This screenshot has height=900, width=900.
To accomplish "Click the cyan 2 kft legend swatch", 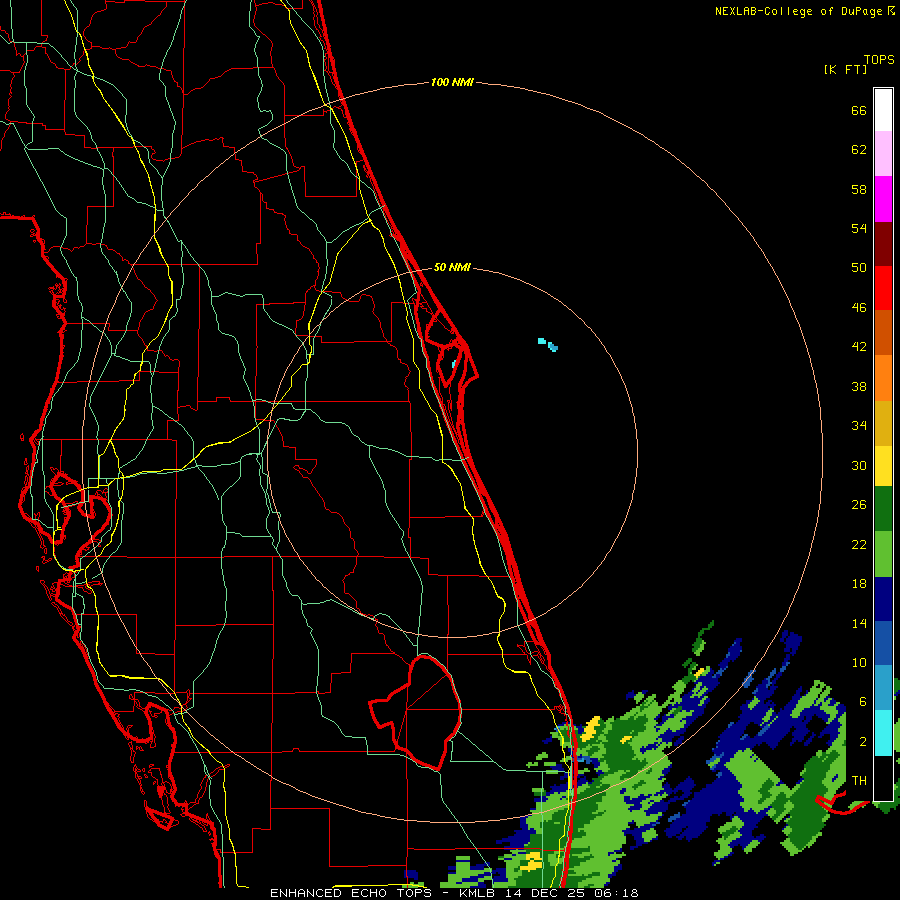I will (x=883, y=733).
